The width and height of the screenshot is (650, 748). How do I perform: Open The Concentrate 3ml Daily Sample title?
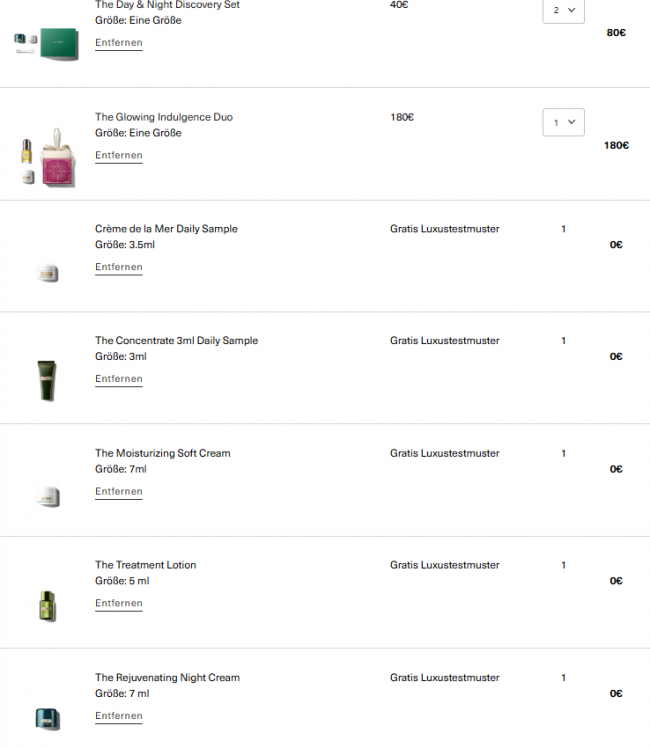[x=176, y=341]
